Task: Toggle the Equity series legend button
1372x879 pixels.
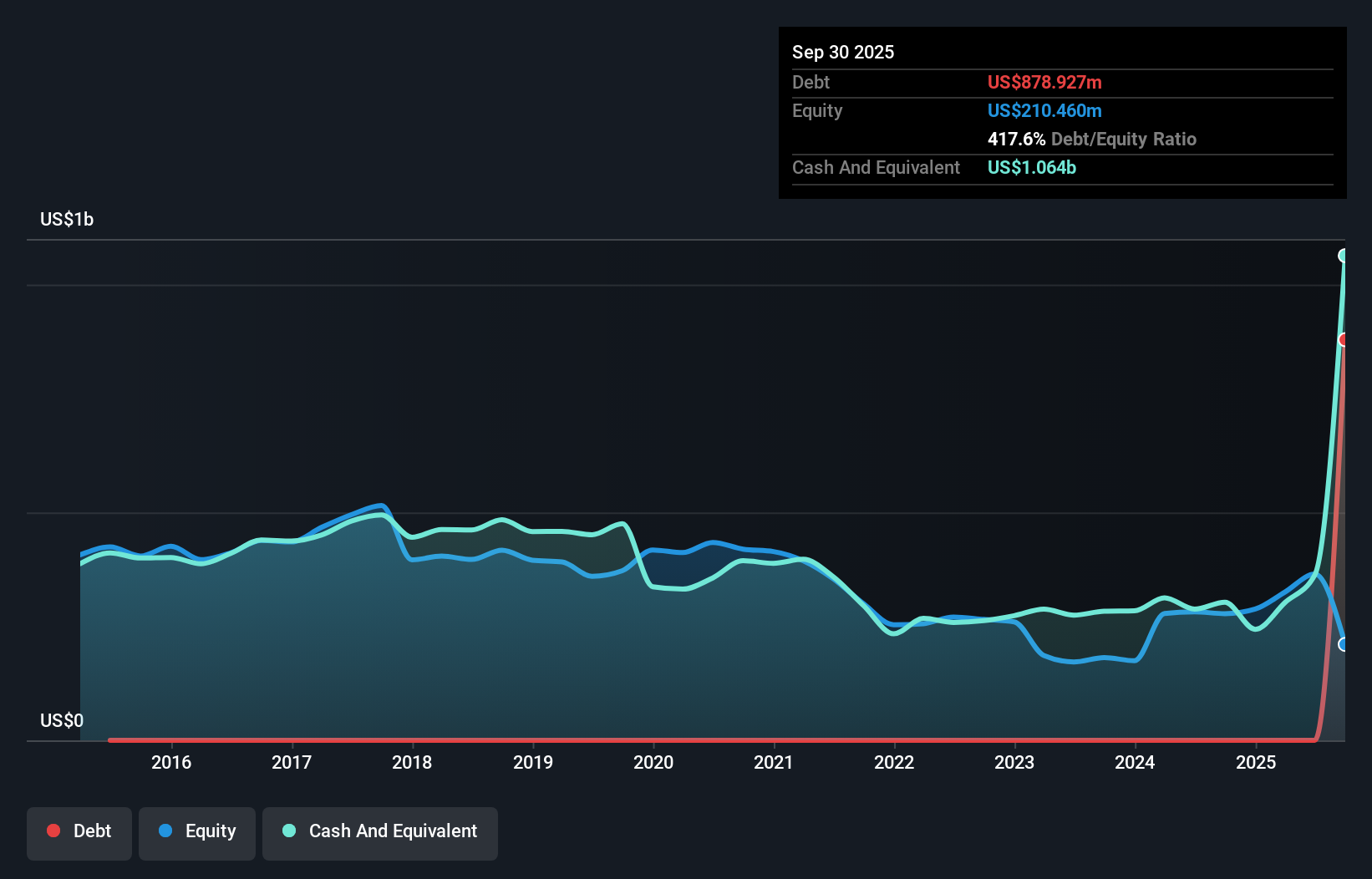Action: pos(197,833)
